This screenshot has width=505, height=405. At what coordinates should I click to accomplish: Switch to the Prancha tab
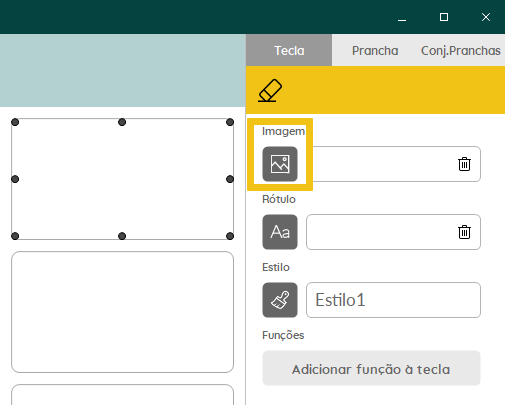click(375, 50)
